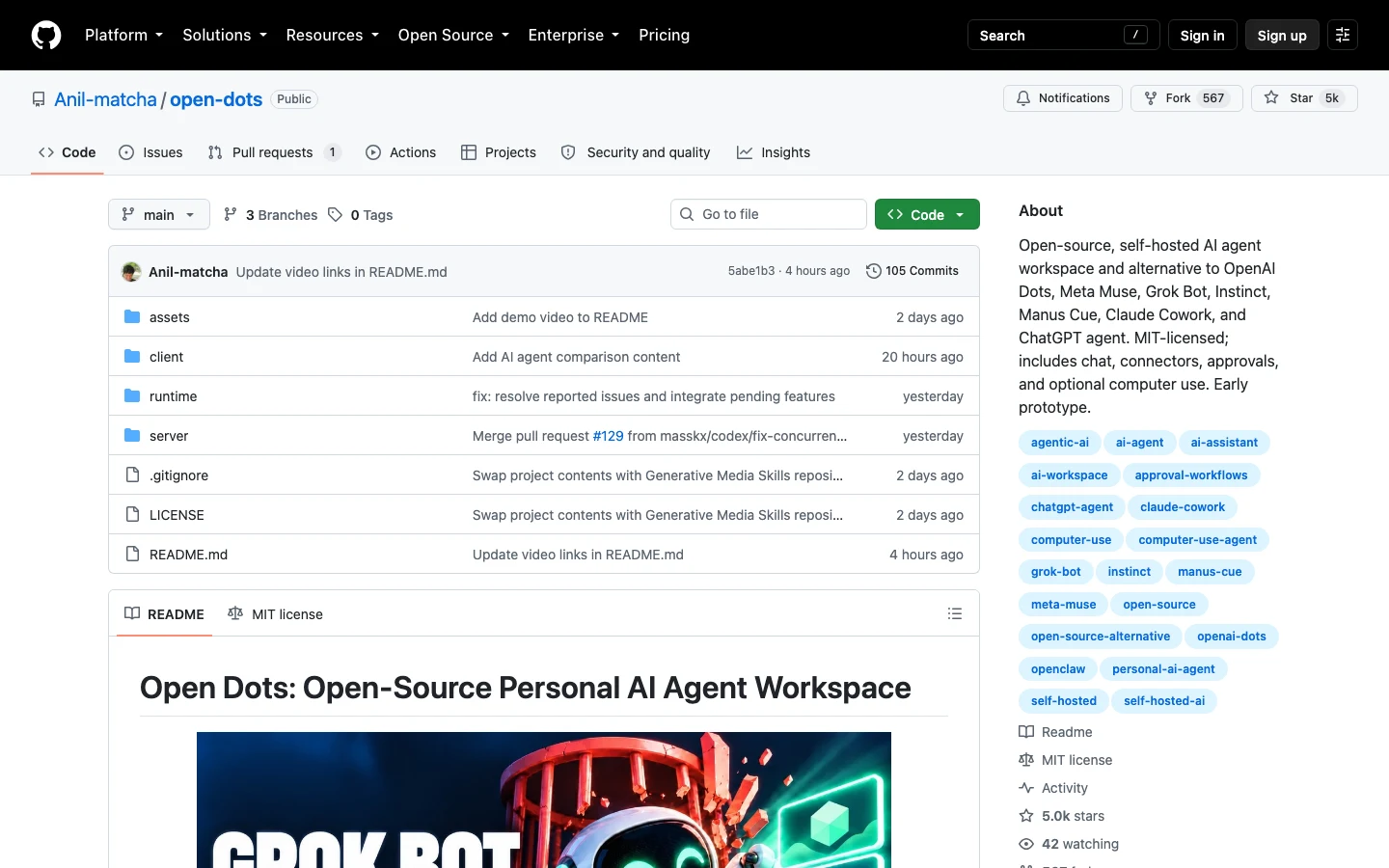The image size is (1389, 868).
Task: Select the MIT license tab
Action: (275, 614)
